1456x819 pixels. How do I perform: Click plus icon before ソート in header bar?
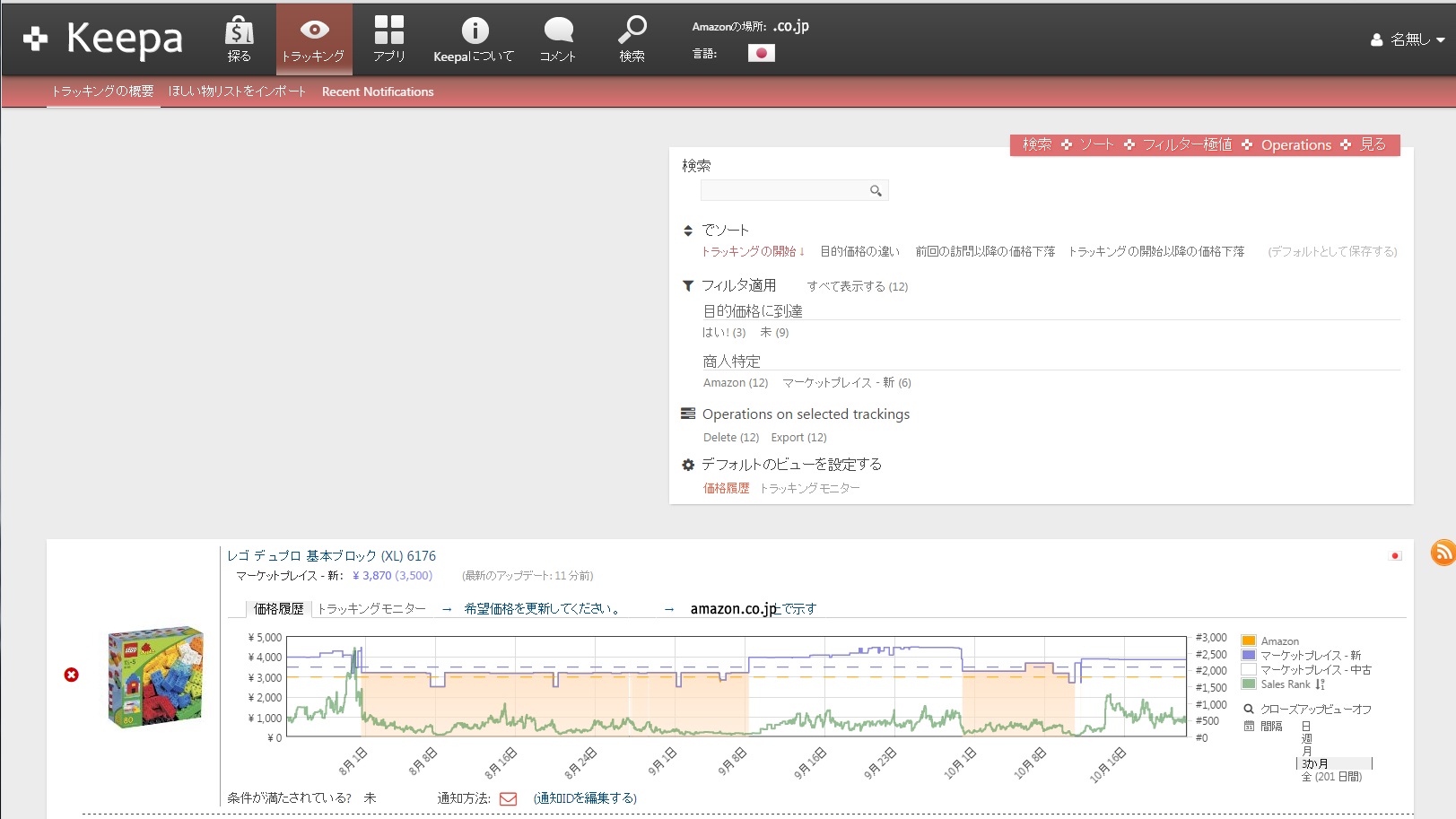(1066, 144)
